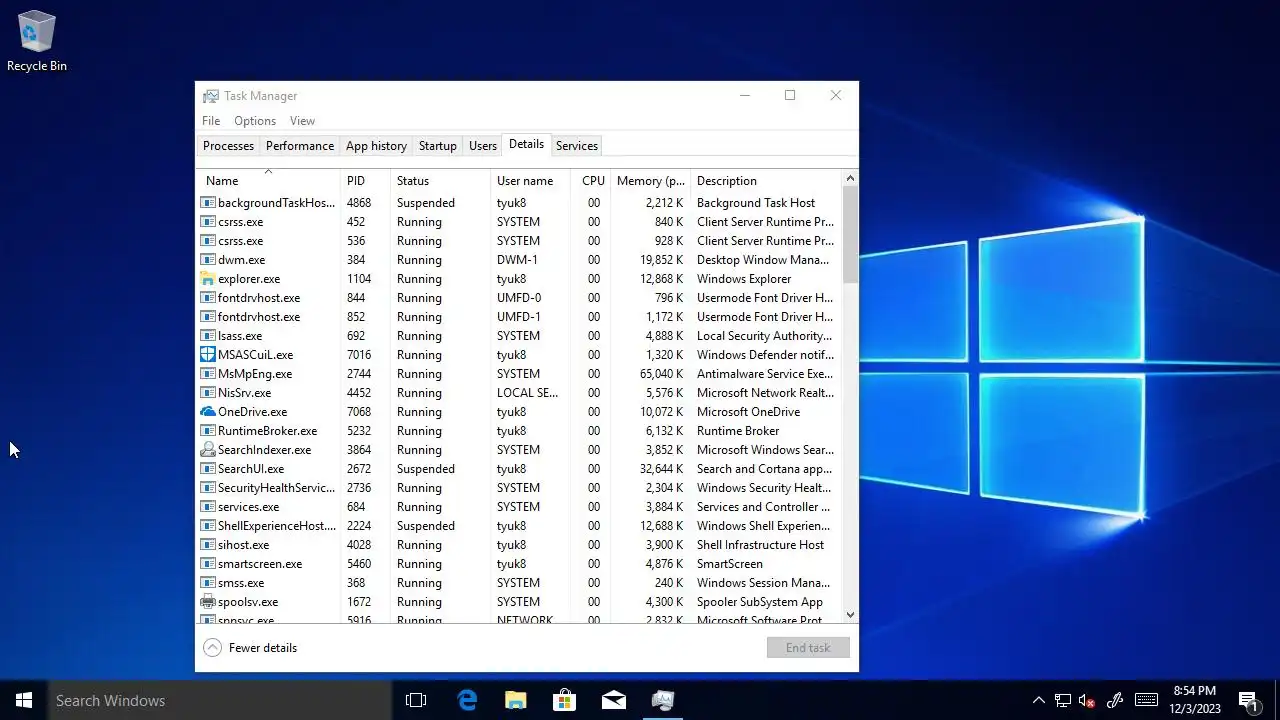This screenshot has height=720, width=1280.
Task: Open Task View on the taskbar
Action: 416,700
